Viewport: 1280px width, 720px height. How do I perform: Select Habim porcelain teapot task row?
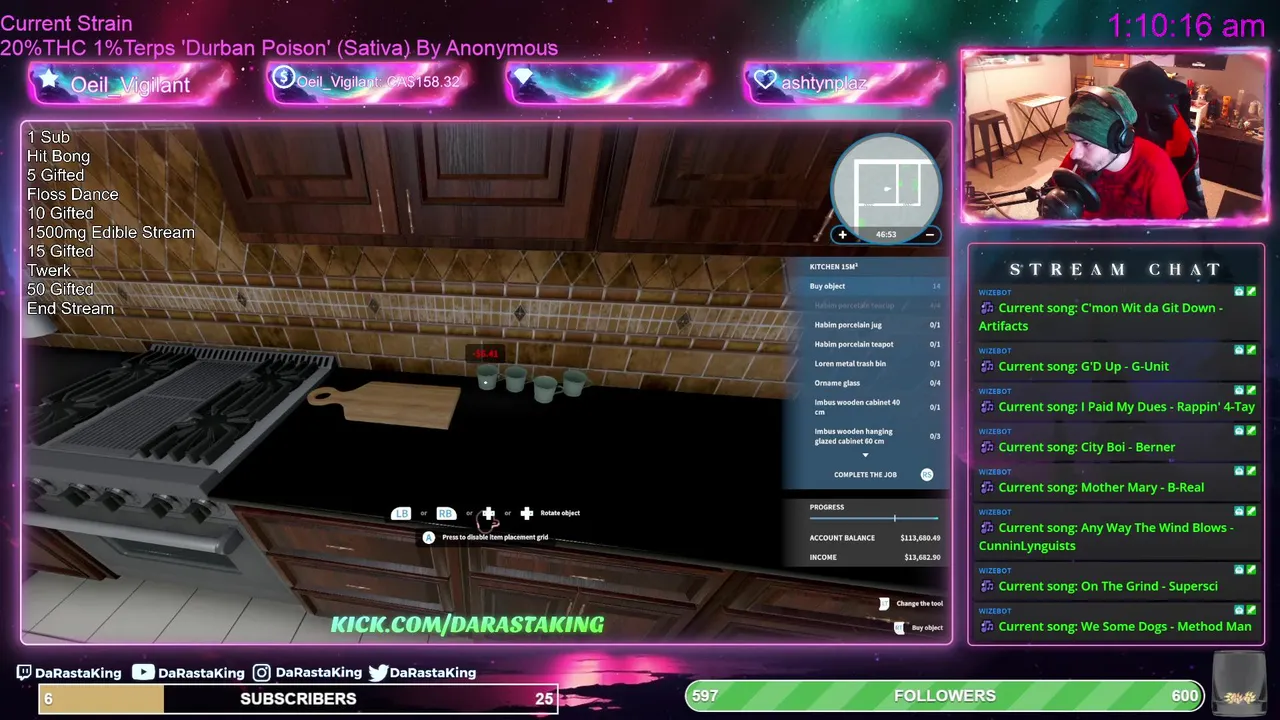[x=877, y=344]
